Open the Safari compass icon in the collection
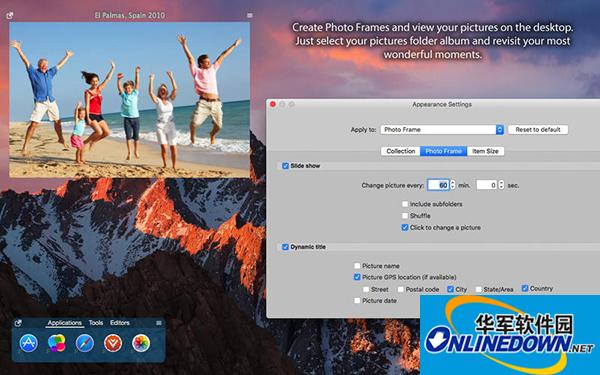Image resolution: width=600 pixels, height=375 pixels. pos(85,343)
